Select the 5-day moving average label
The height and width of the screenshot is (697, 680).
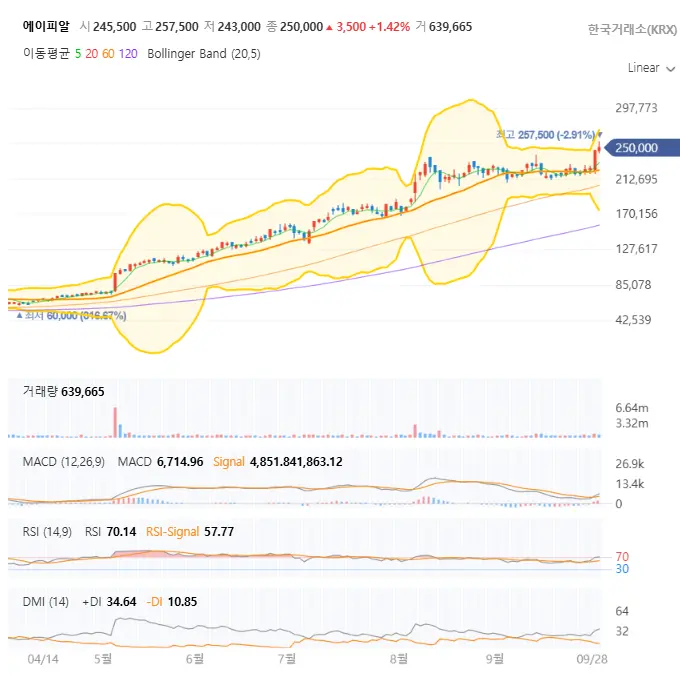point(78,54)
